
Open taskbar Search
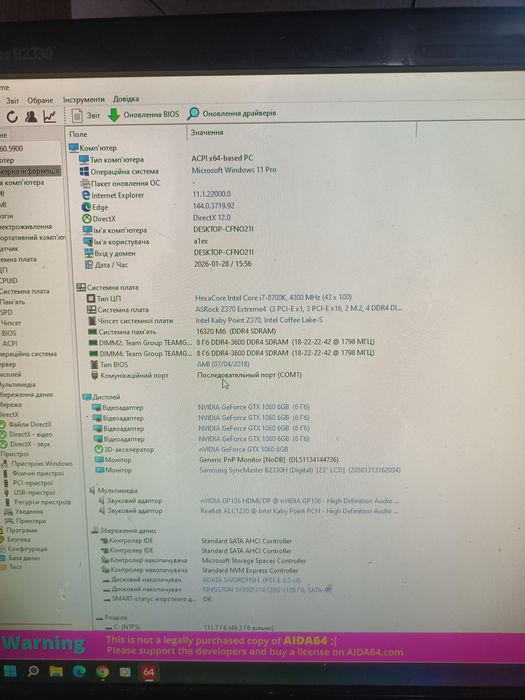click(33, 671)
